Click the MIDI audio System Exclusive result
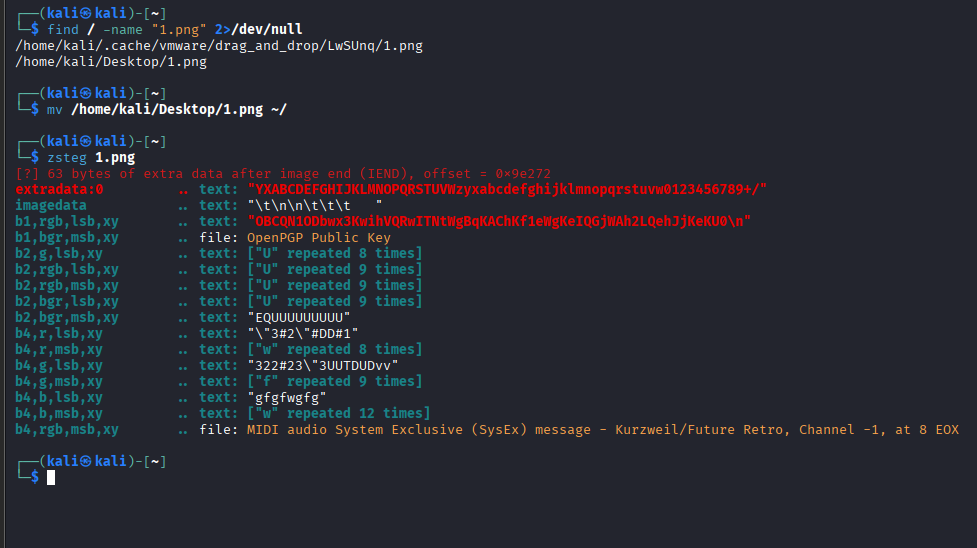977x548 pixels. tap(603, 430)
